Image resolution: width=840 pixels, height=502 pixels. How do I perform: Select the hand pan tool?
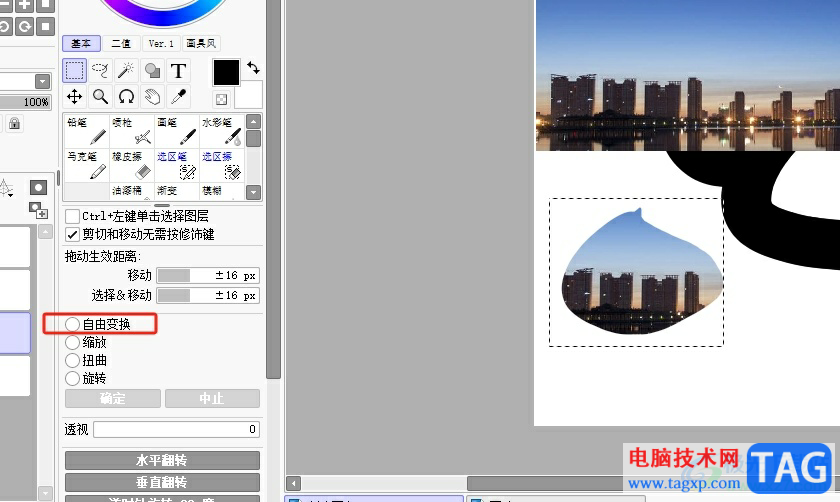click(152, 96)
